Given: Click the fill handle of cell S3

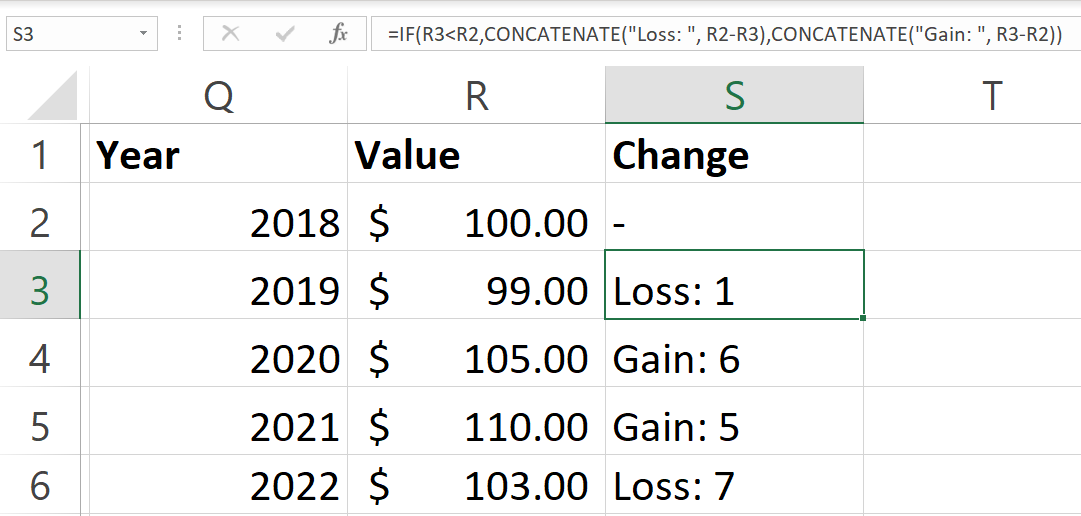Looking at the screenshot, I should (x=863, y=318).
